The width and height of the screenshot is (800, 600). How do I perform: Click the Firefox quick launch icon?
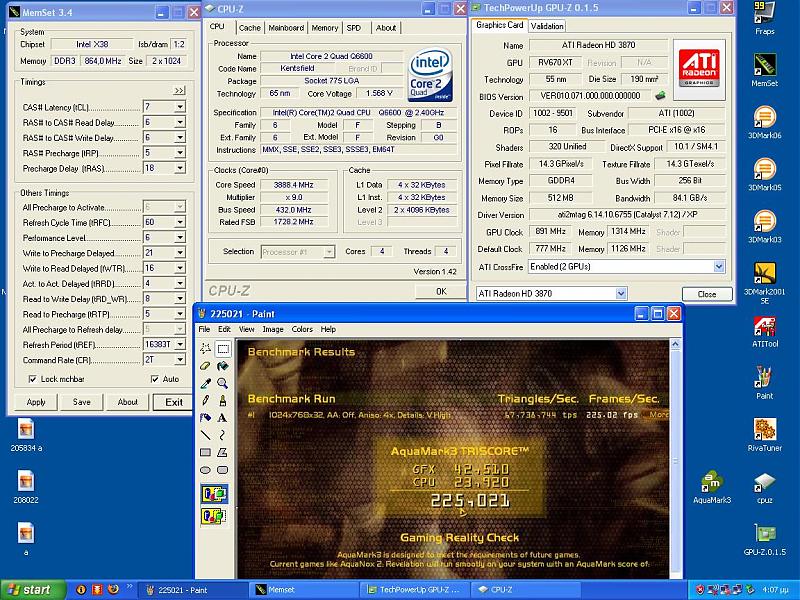click(113, 589)
